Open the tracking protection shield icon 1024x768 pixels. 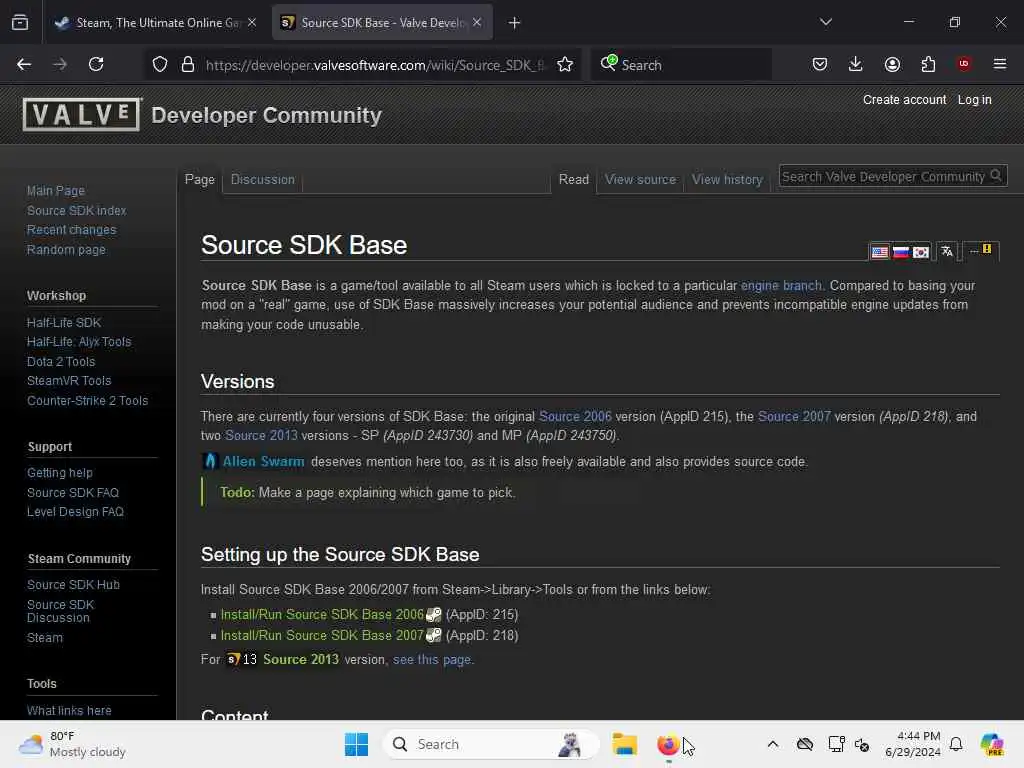click(160, 64)
